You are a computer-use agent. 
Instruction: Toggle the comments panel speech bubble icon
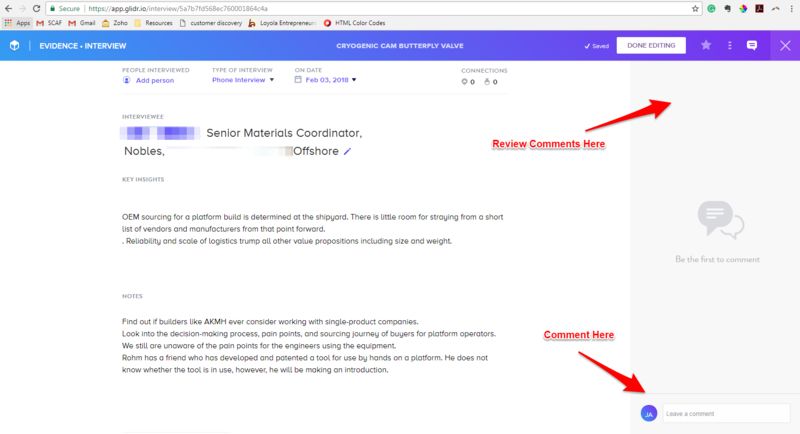pos(752,45)
